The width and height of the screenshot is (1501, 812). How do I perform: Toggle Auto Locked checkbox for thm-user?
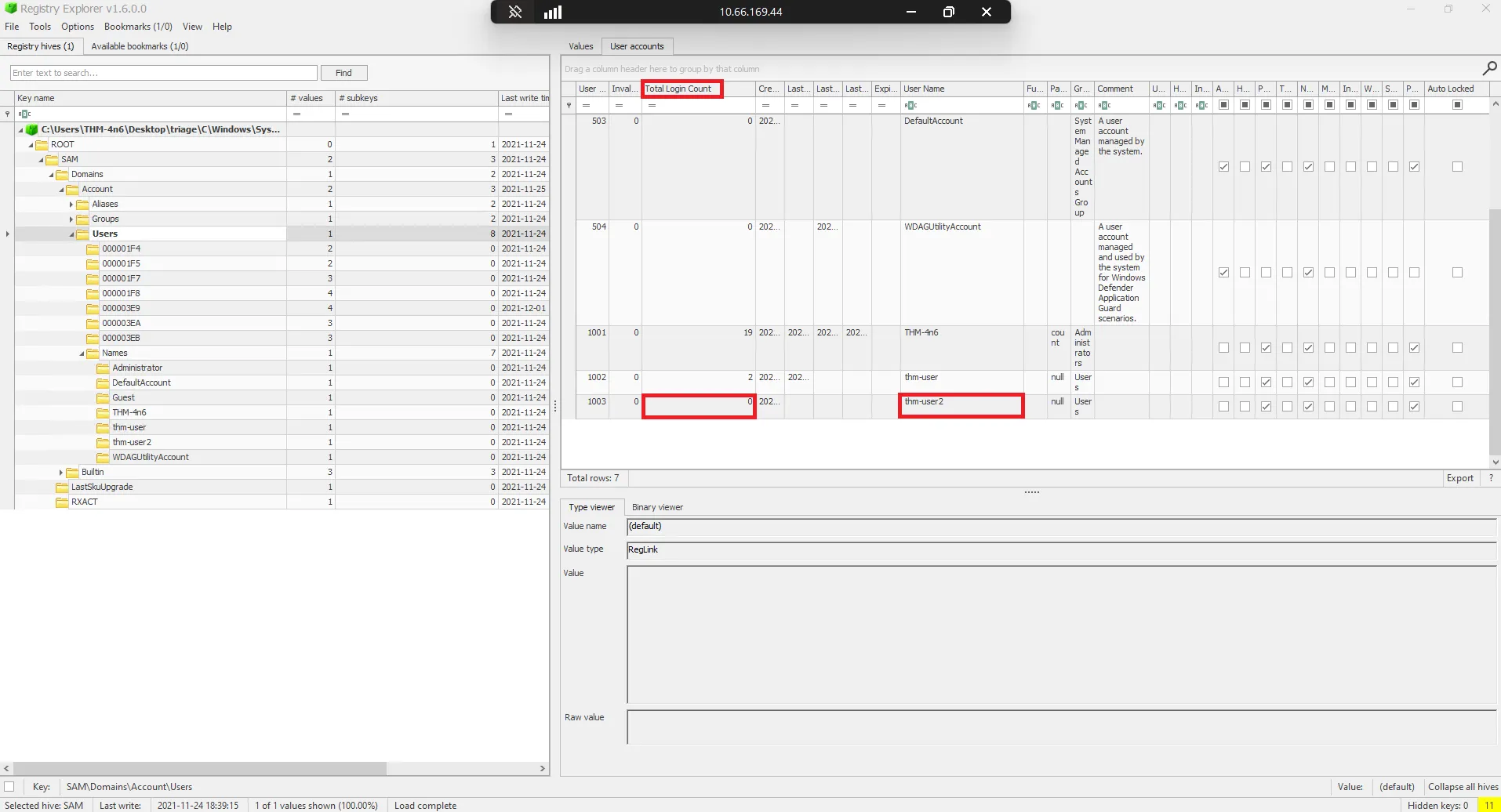point(1457,382)
